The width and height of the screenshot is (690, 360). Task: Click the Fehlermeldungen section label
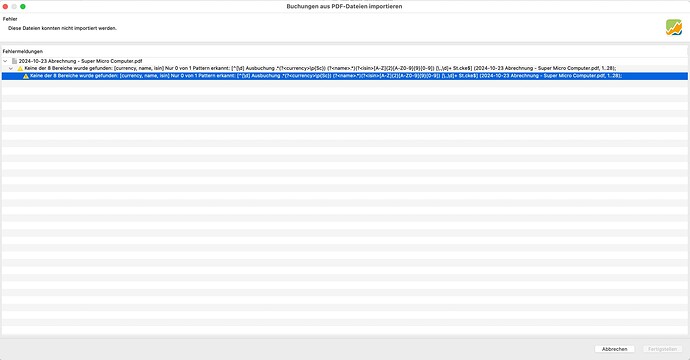pyautogui.click(x=23, y=51)
